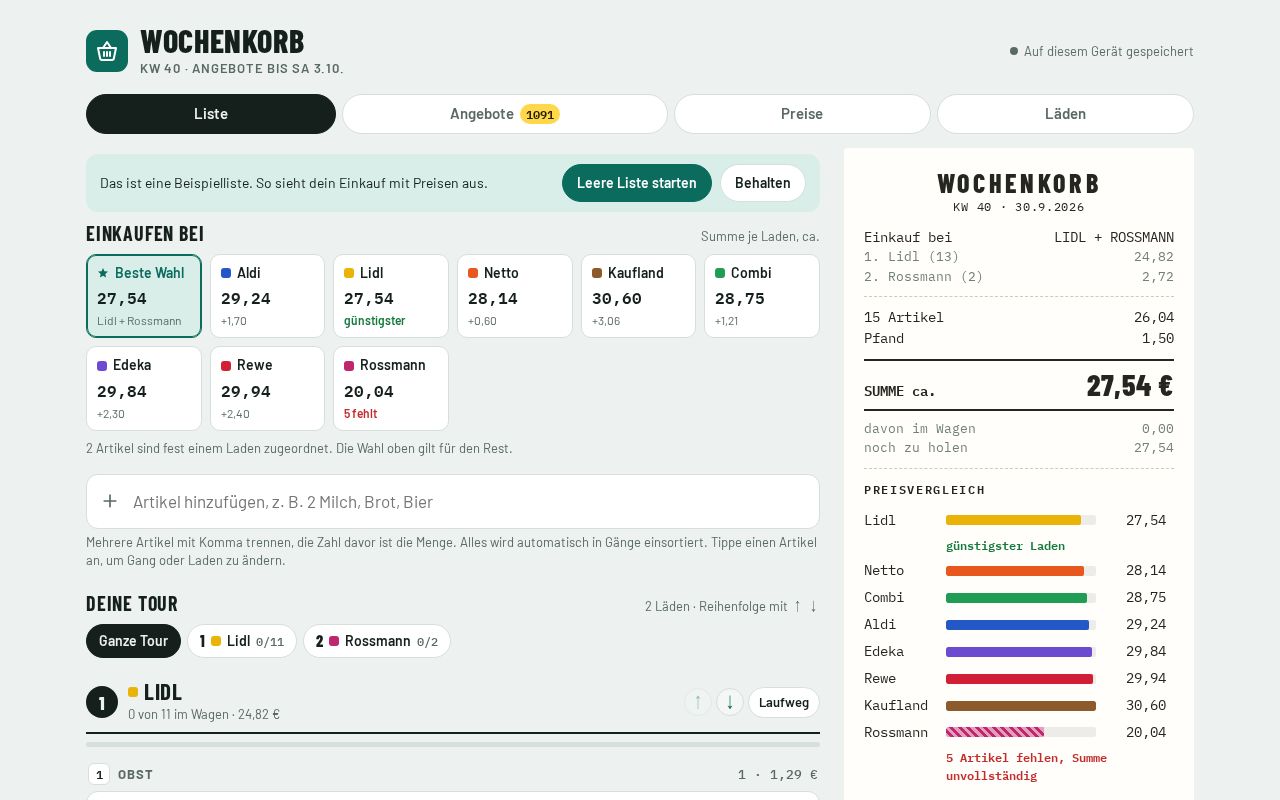Switch to the Preise tab

(802, 114)
